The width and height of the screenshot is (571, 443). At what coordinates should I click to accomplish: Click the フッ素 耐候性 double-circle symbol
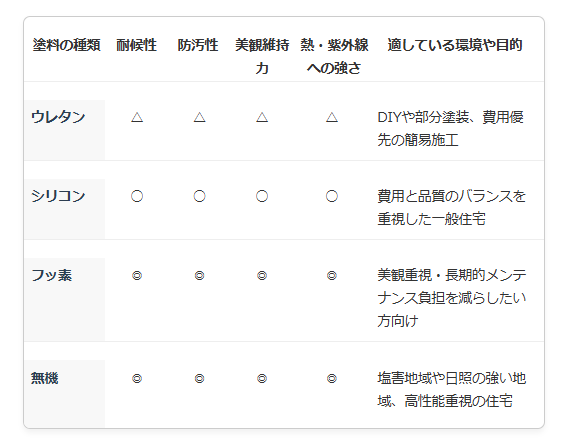(137, 276)
